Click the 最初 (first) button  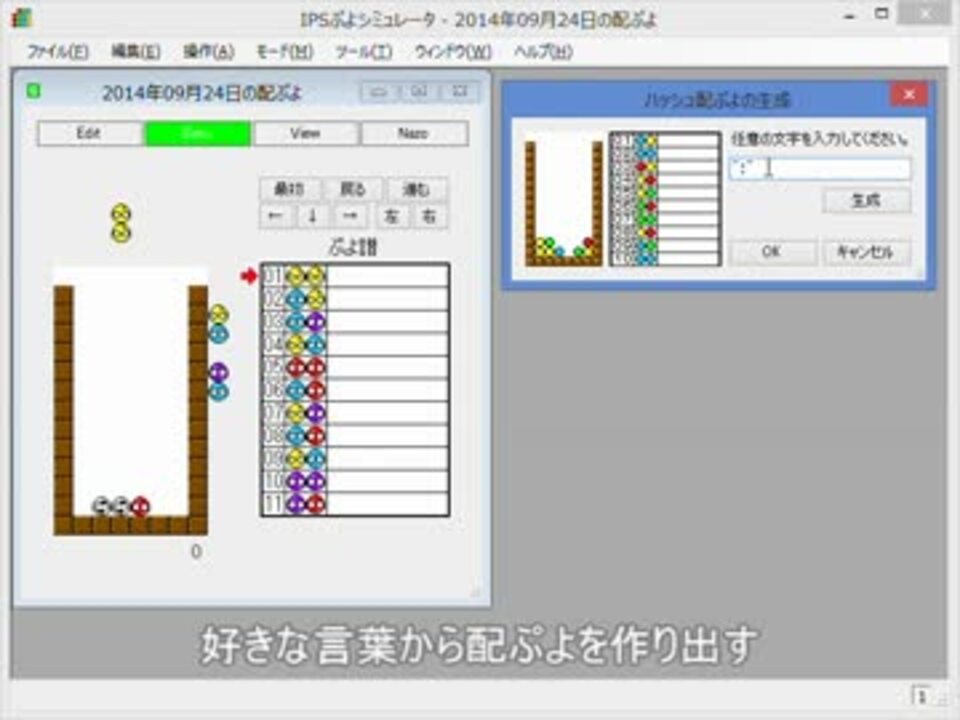tap(290, 189)
